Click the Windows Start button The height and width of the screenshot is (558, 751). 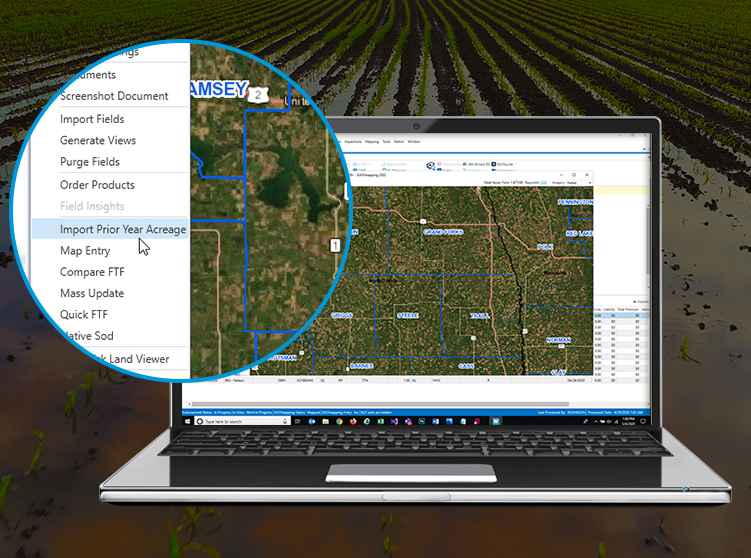click(x=187, y=422)
